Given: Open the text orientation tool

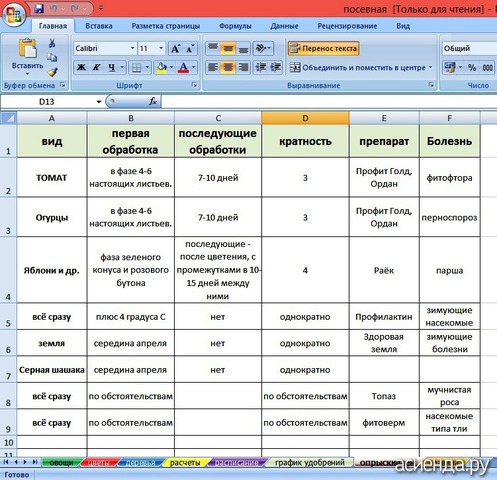Looking at the screenshot, I should [x=263, y=49].
